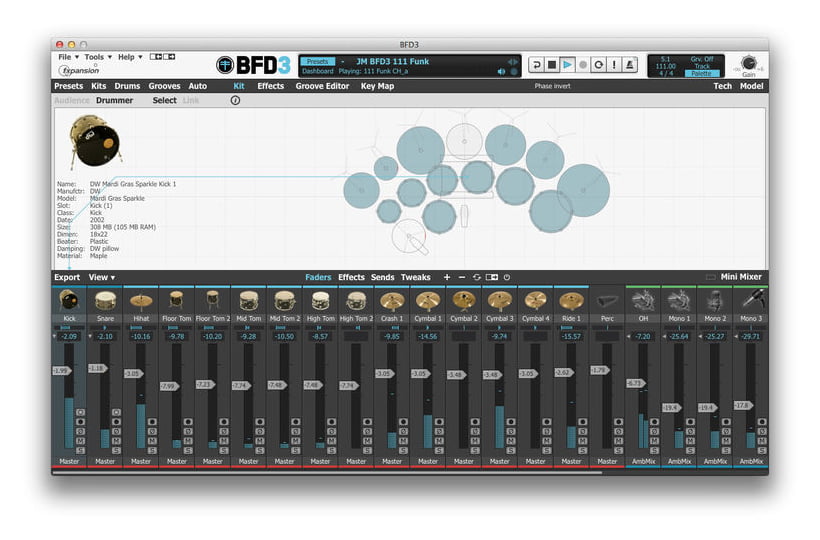Select the Floor Tom 2 channel image
Screen dimensions: 820x540
click(x=212, y=301)
